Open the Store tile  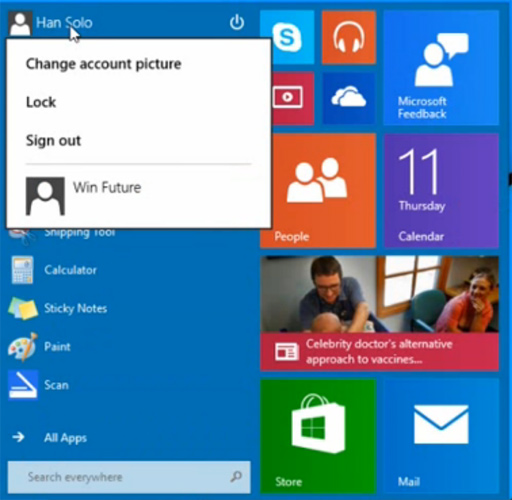point(318,436)
